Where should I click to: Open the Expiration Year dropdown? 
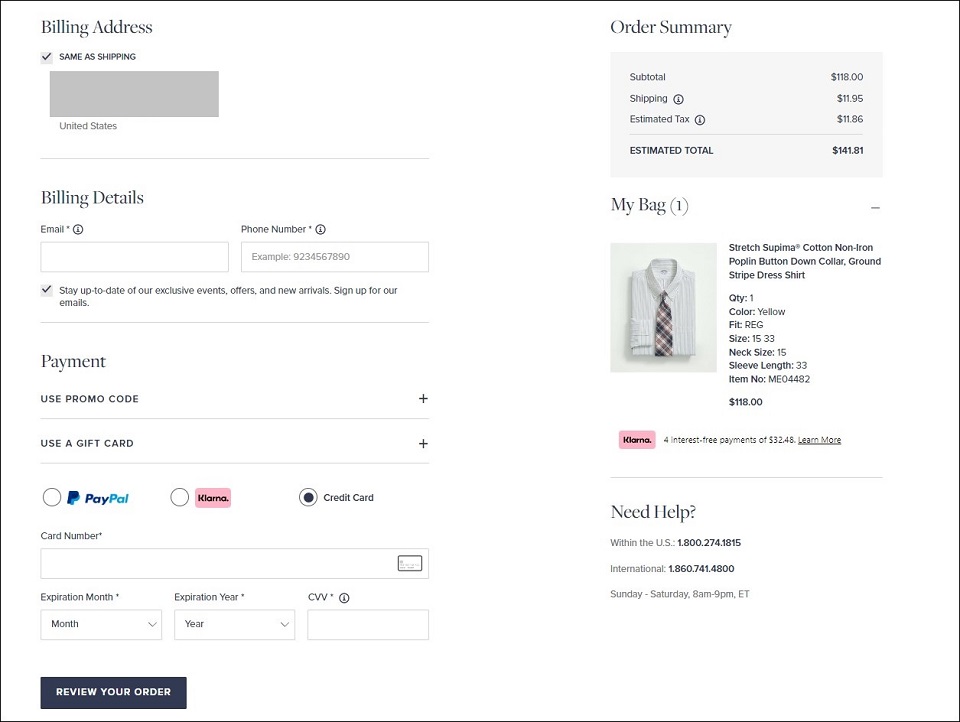pyautogui.click(x=234, y=624)
